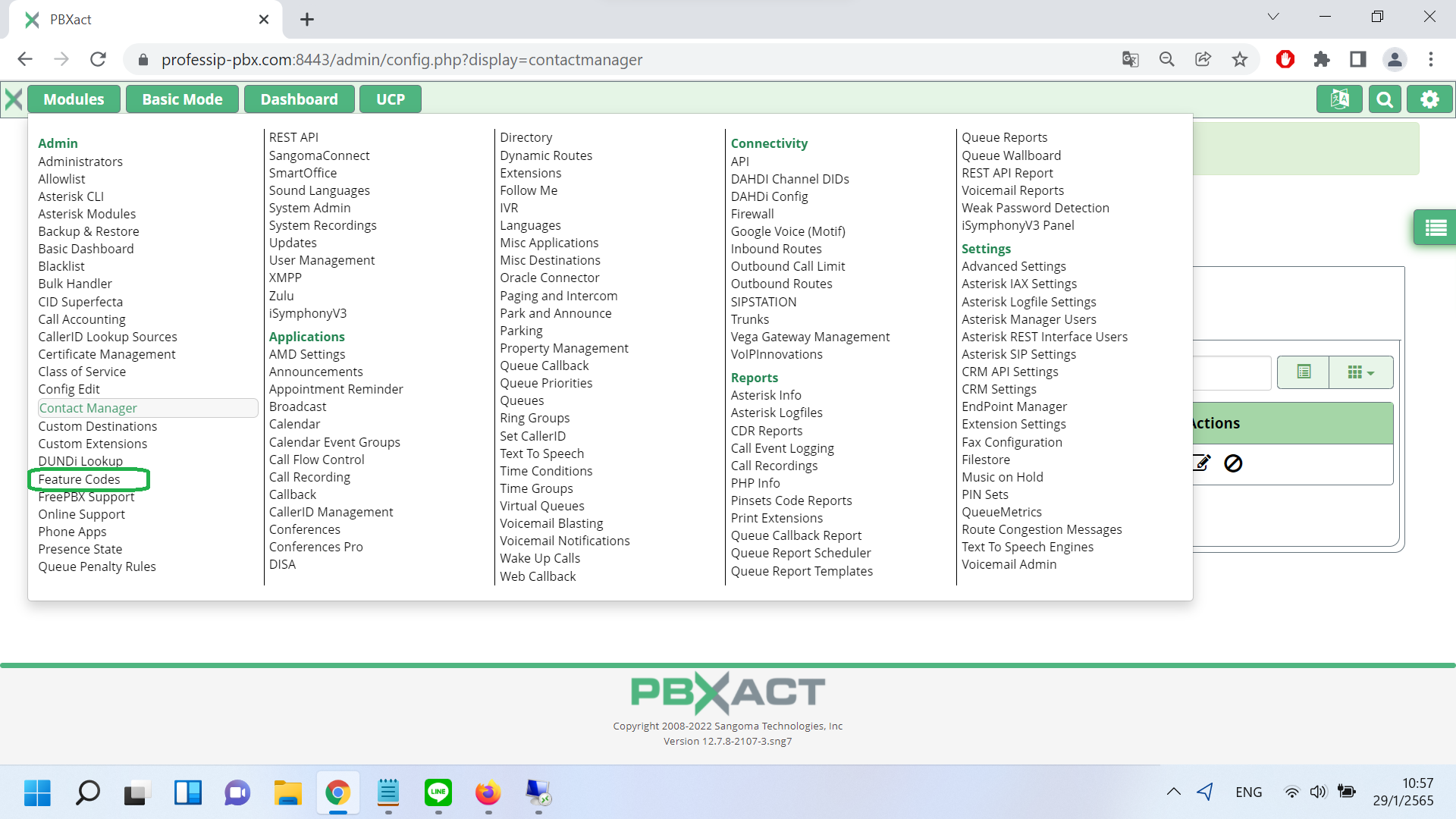Open File Explorer from taskbar
Screen dimensions: 1456x819
[x=287, y=793]
